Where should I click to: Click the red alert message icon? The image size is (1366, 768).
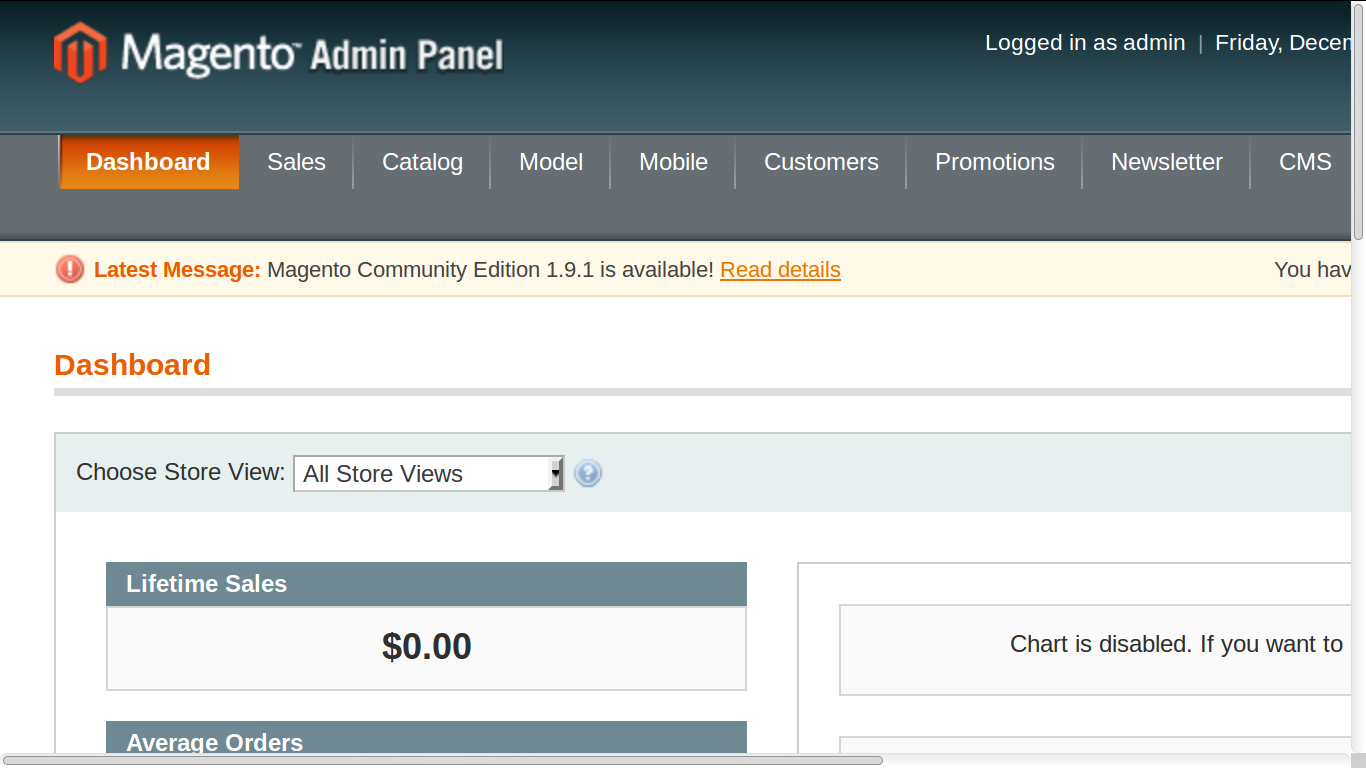[70, 269]
